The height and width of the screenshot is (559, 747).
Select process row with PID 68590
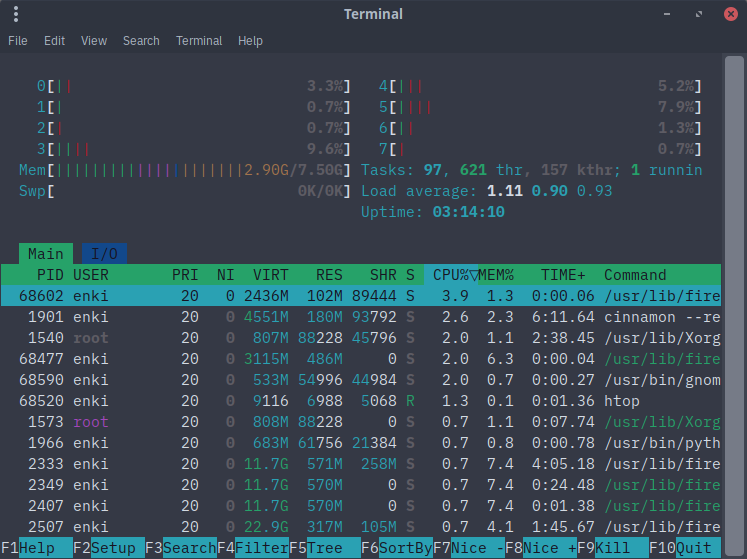click(x=361, y=380)
